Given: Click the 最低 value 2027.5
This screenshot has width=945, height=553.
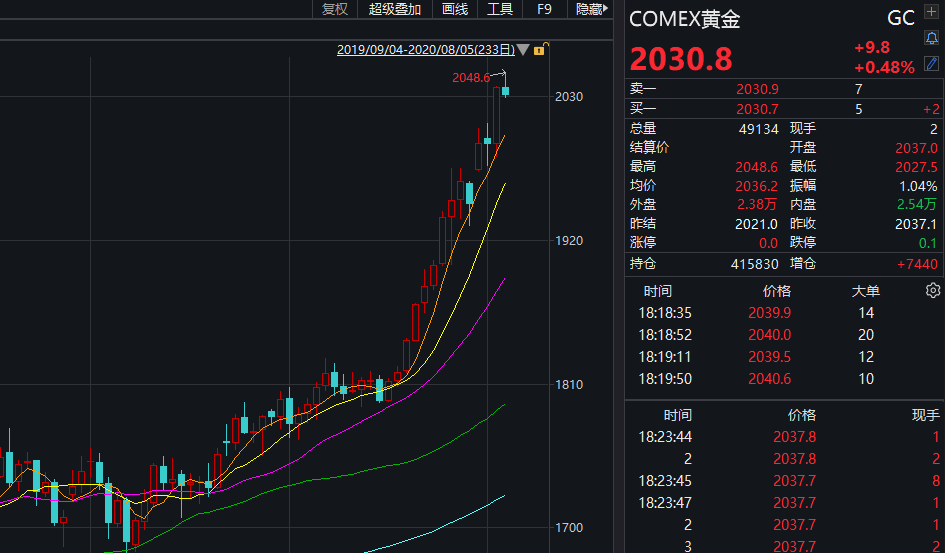Looking at the screenshot, I should coord(916,167).
